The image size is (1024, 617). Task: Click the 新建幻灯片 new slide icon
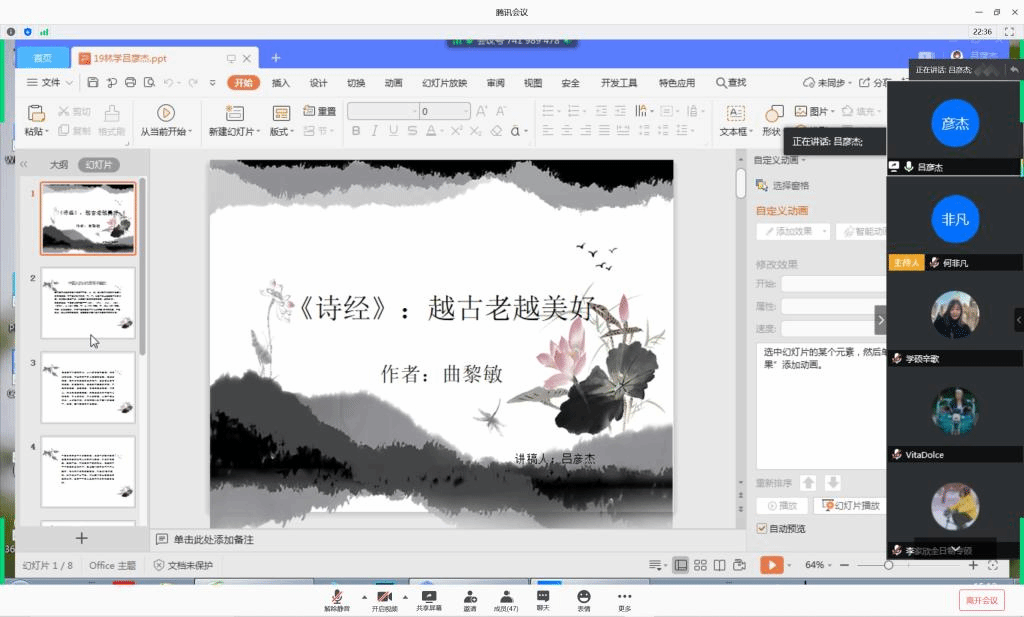click(x=234, y=113)
